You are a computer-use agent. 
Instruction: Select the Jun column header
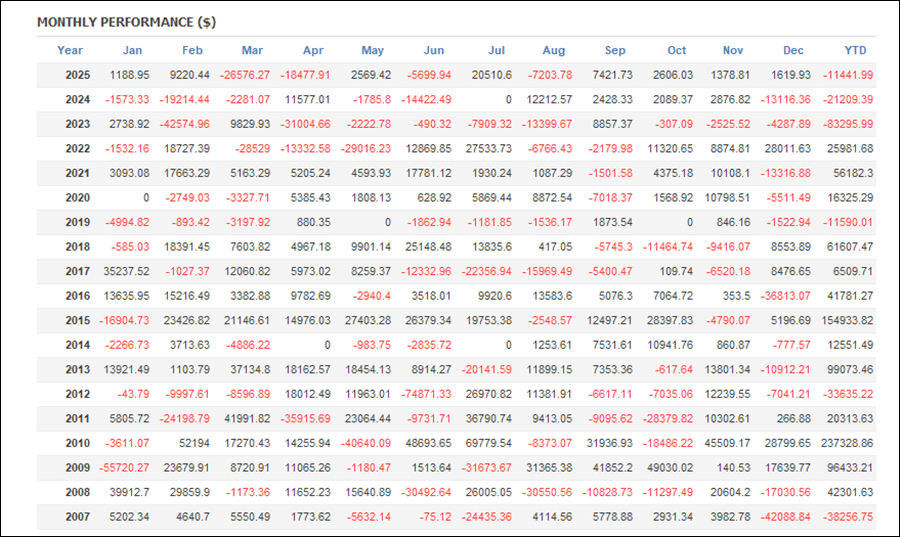(434, 50)
